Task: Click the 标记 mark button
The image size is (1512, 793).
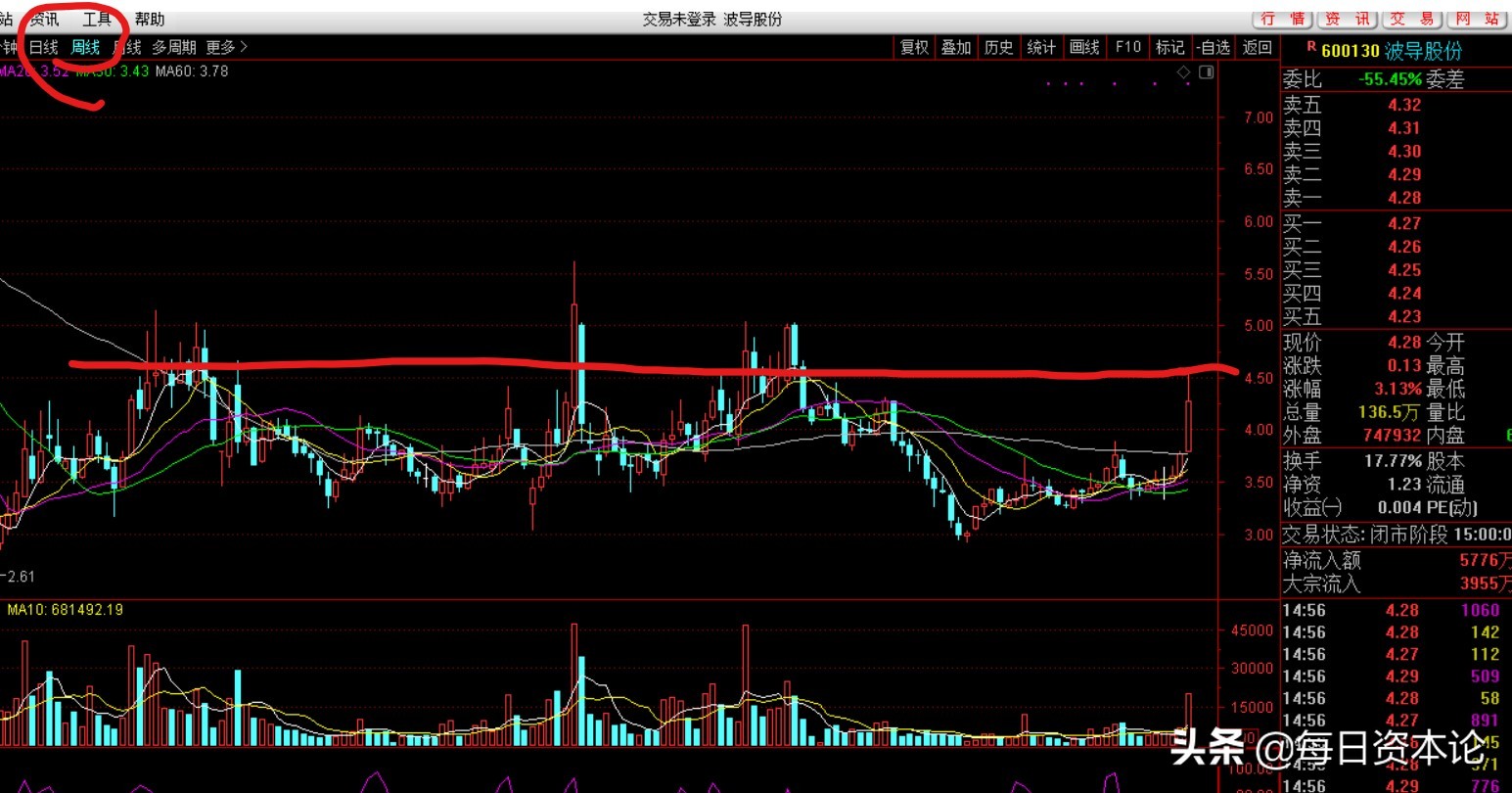Action: [1169, 47]
